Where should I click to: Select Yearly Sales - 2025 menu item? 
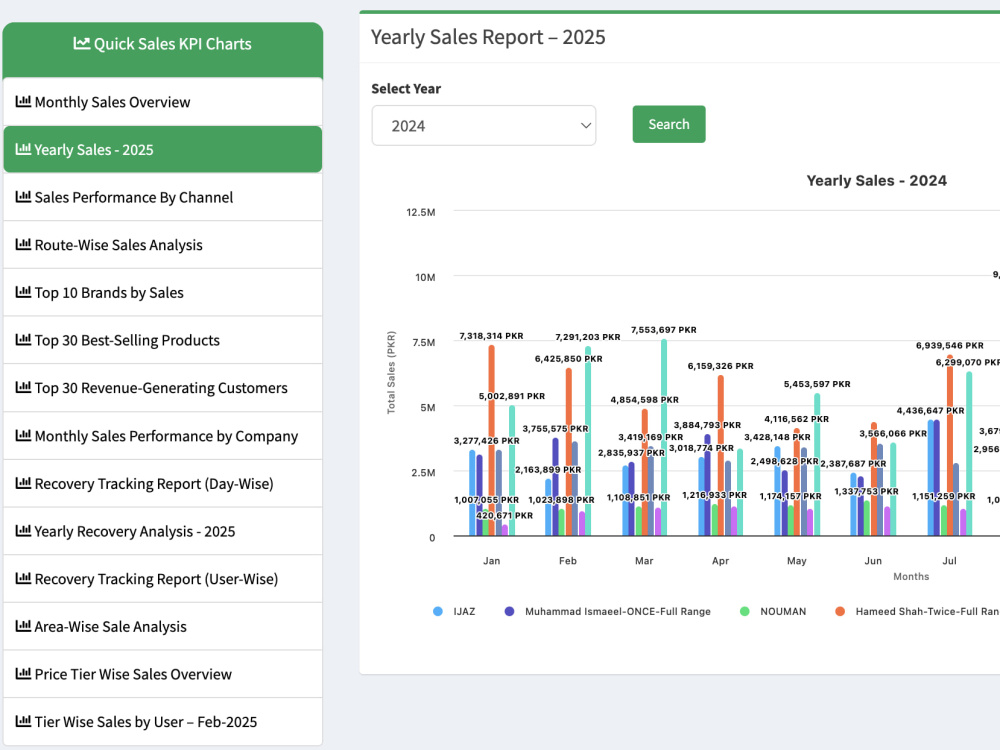tap(163, 149)
